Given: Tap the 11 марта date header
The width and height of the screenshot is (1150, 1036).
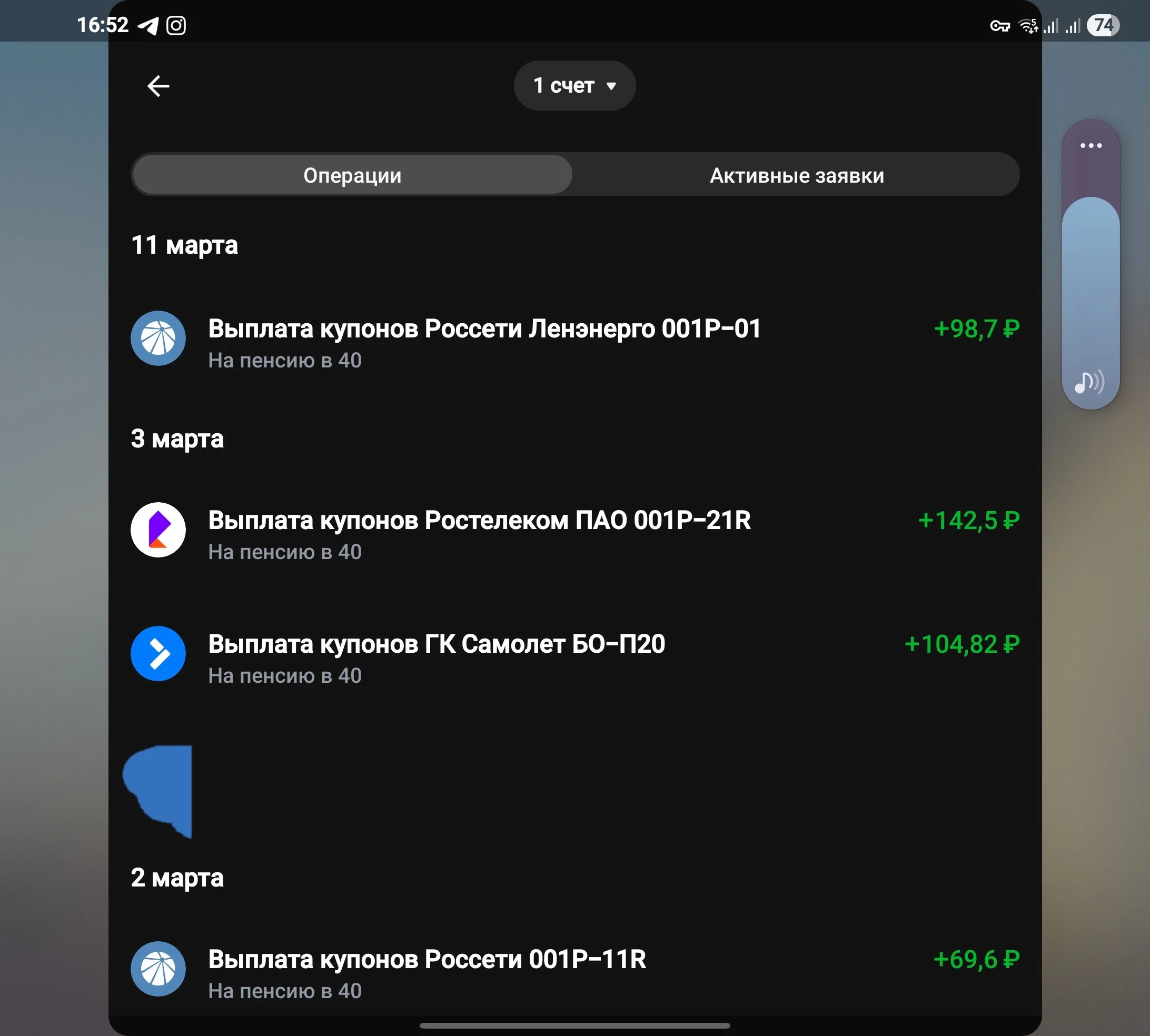Looking at the screenshot, I should (x=184, y=245).
